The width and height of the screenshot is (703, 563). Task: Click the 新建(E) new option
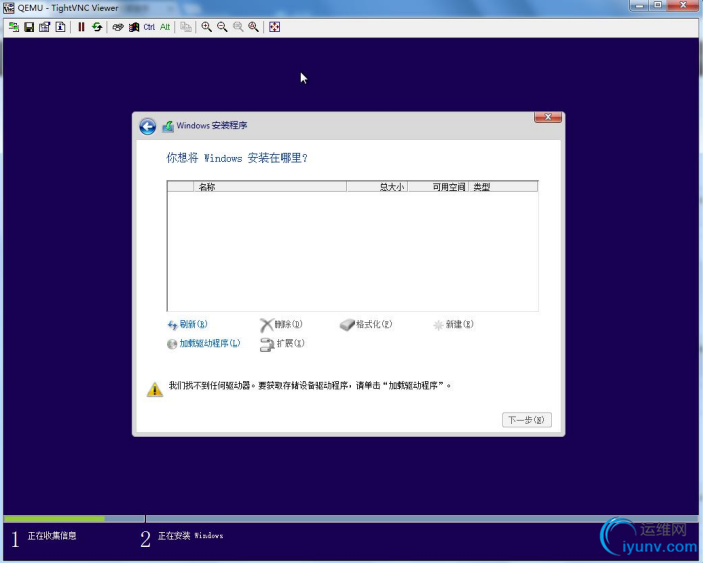coord(460,324)
